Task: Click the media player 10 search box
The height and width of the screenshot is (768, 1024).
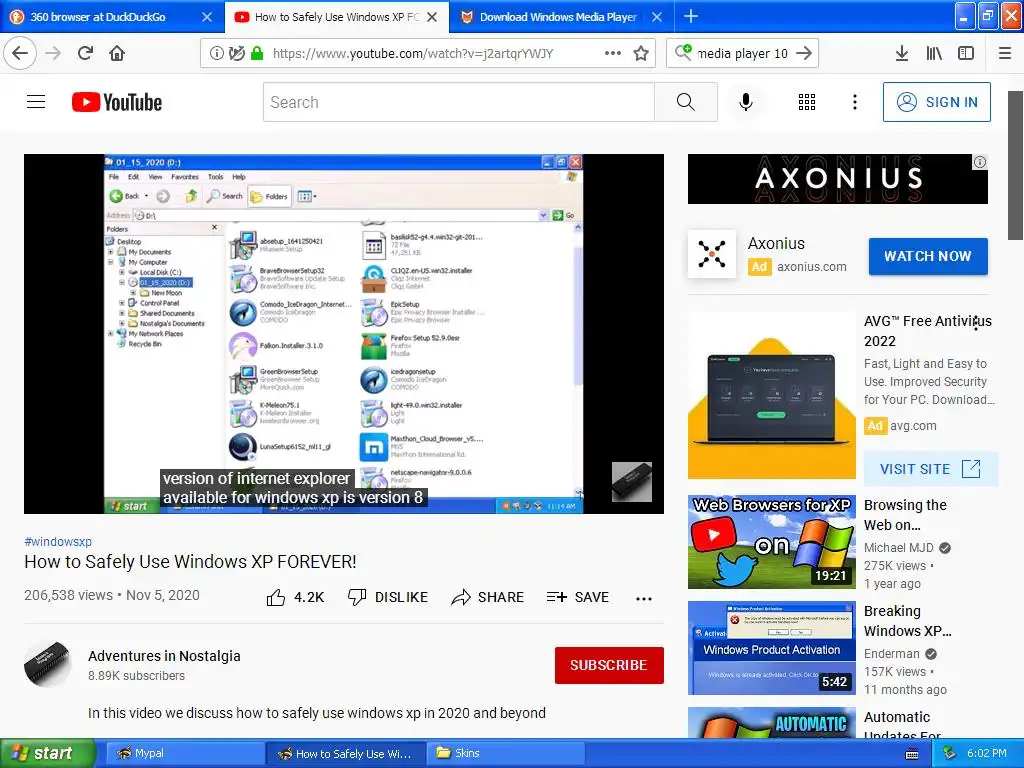Action: (743, 53)
